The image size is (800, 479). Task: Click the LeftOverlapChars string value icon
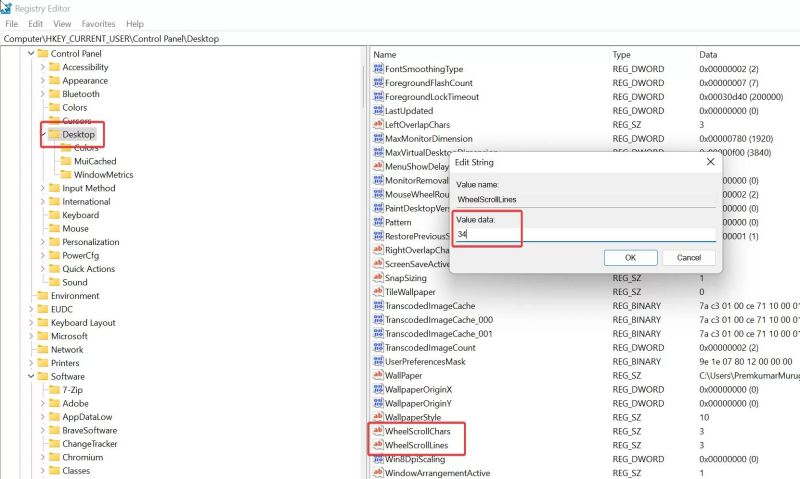point(378,124)
